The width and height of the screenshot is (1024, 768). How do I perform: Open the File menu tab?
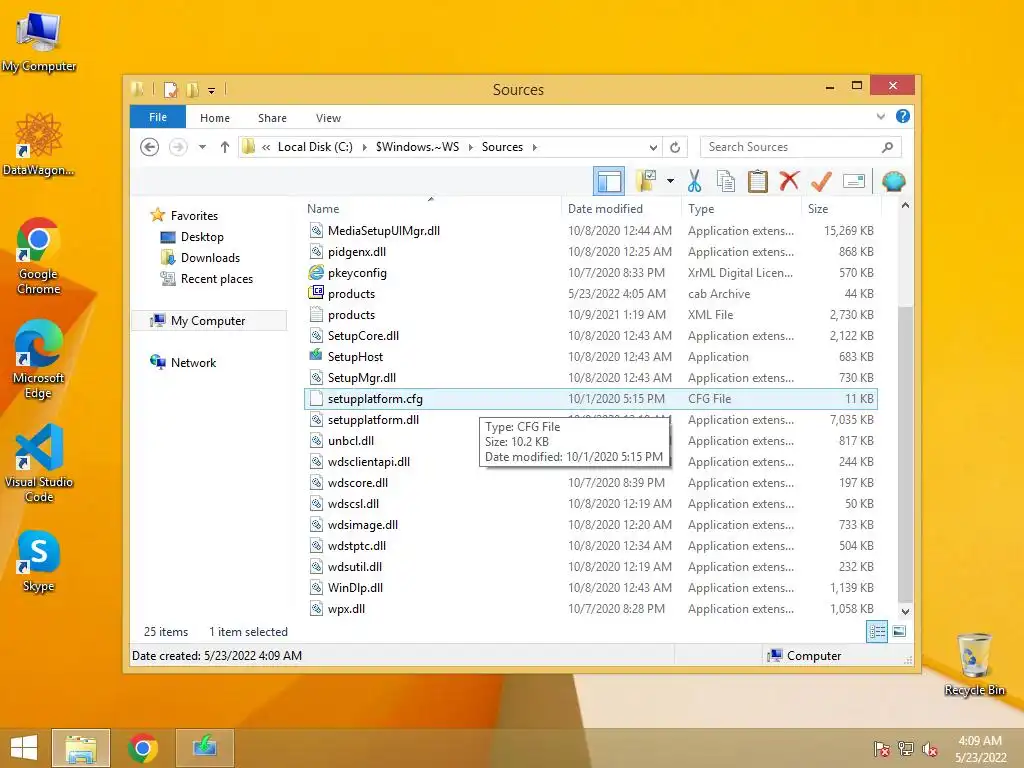(x=158, y=117)
